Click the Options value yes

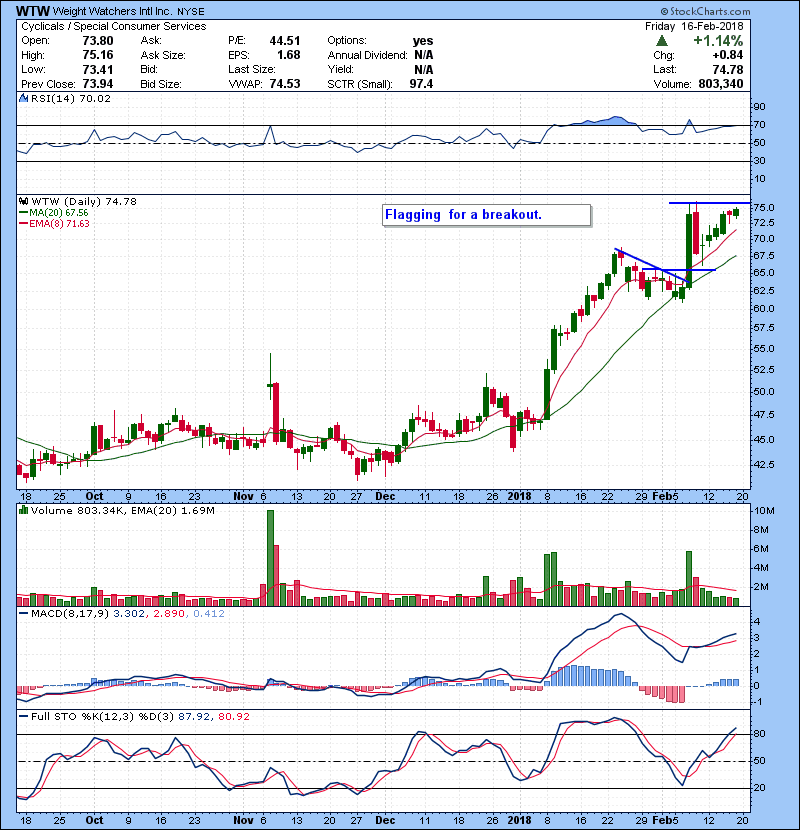coord(423,41)
